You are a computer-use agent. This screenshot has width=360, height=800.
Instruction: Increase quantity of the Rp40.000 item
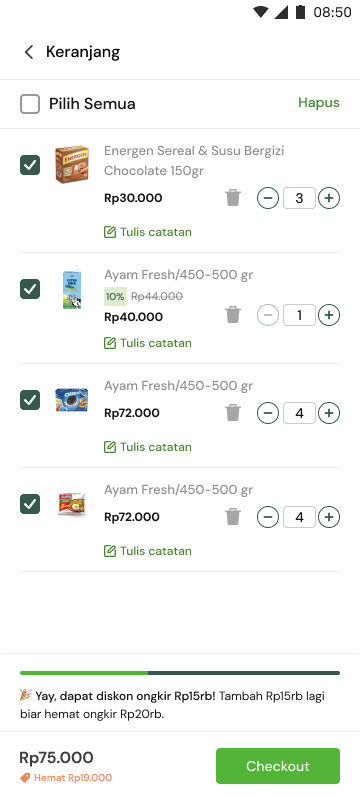click(329, 315)
